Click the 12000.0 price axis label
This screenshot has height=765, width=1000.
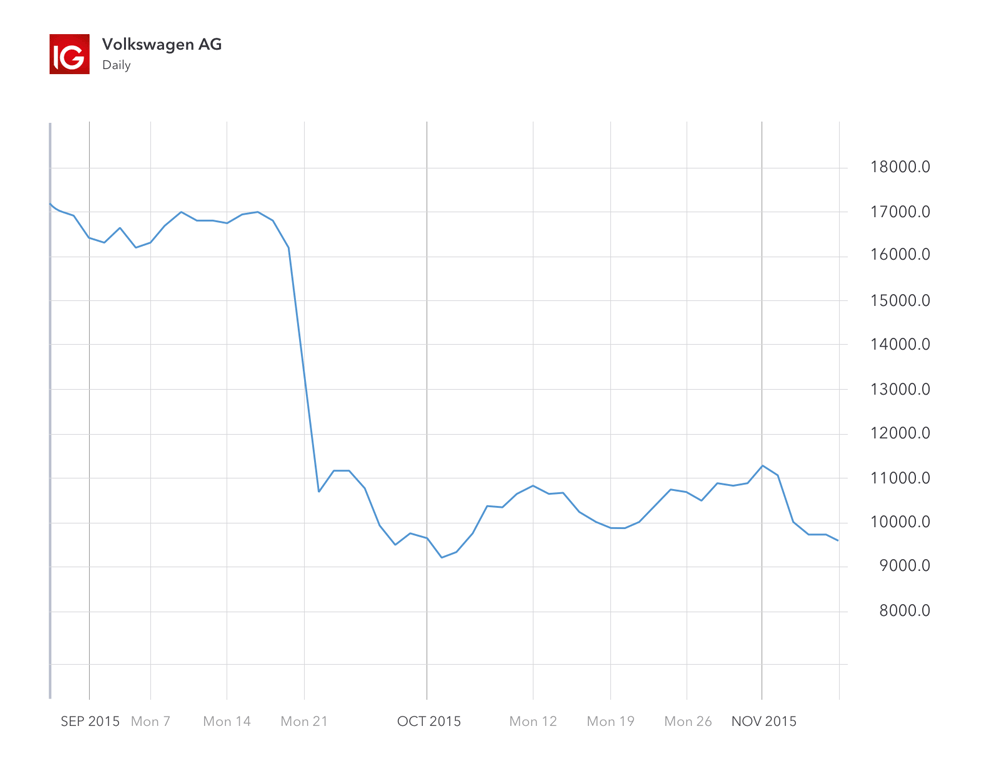click(901, 433)
